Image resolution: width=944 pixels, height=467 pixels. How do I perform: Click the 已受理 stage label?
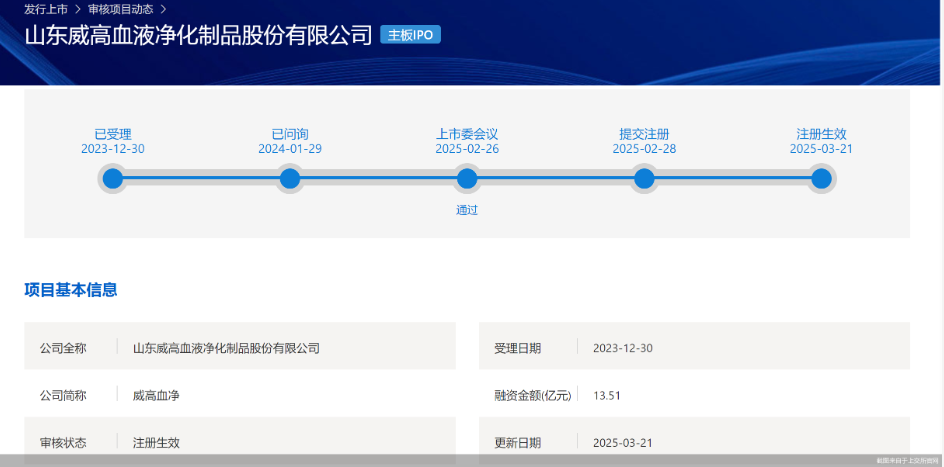[113, 134]
